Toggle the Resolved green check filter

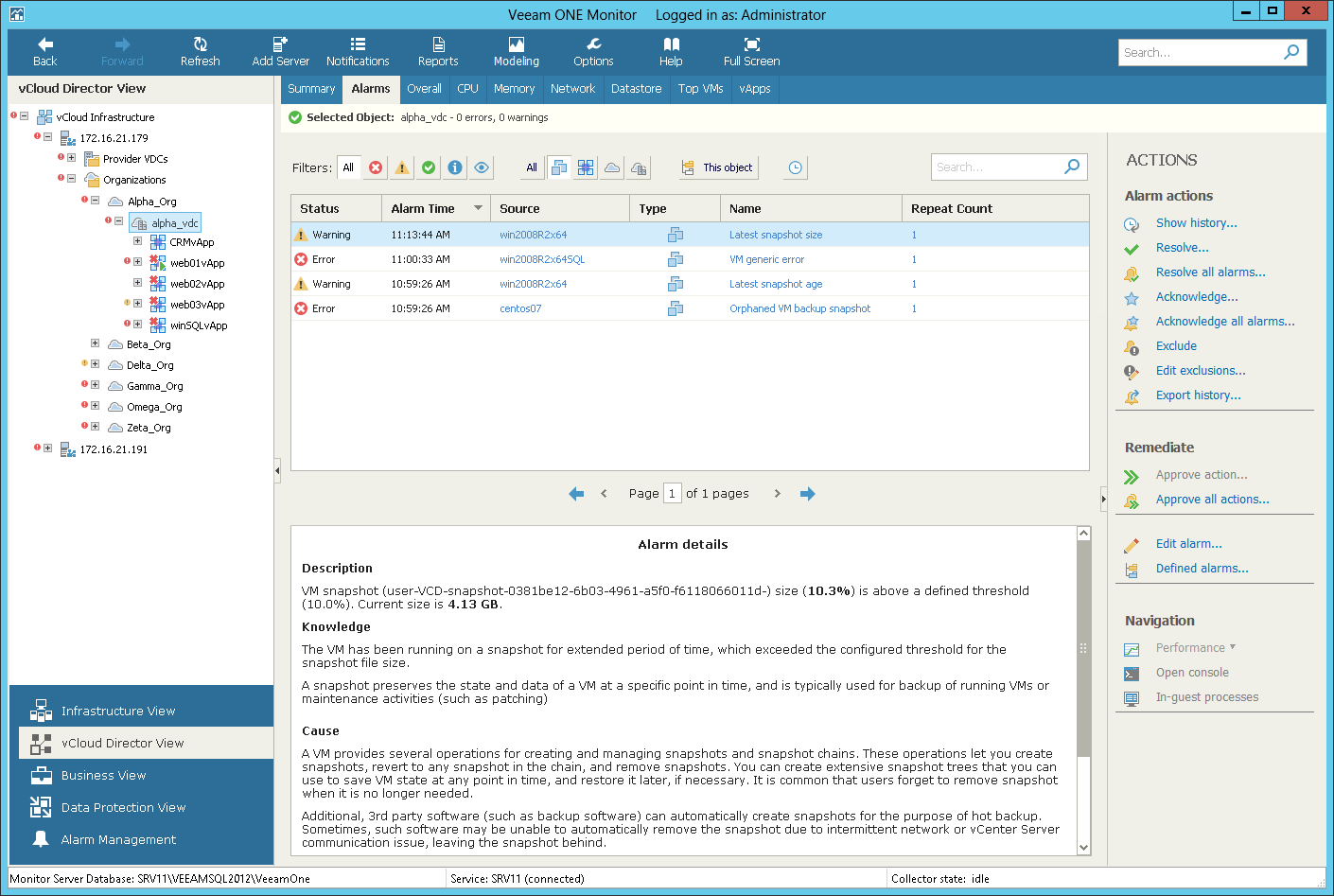(429, 167)
